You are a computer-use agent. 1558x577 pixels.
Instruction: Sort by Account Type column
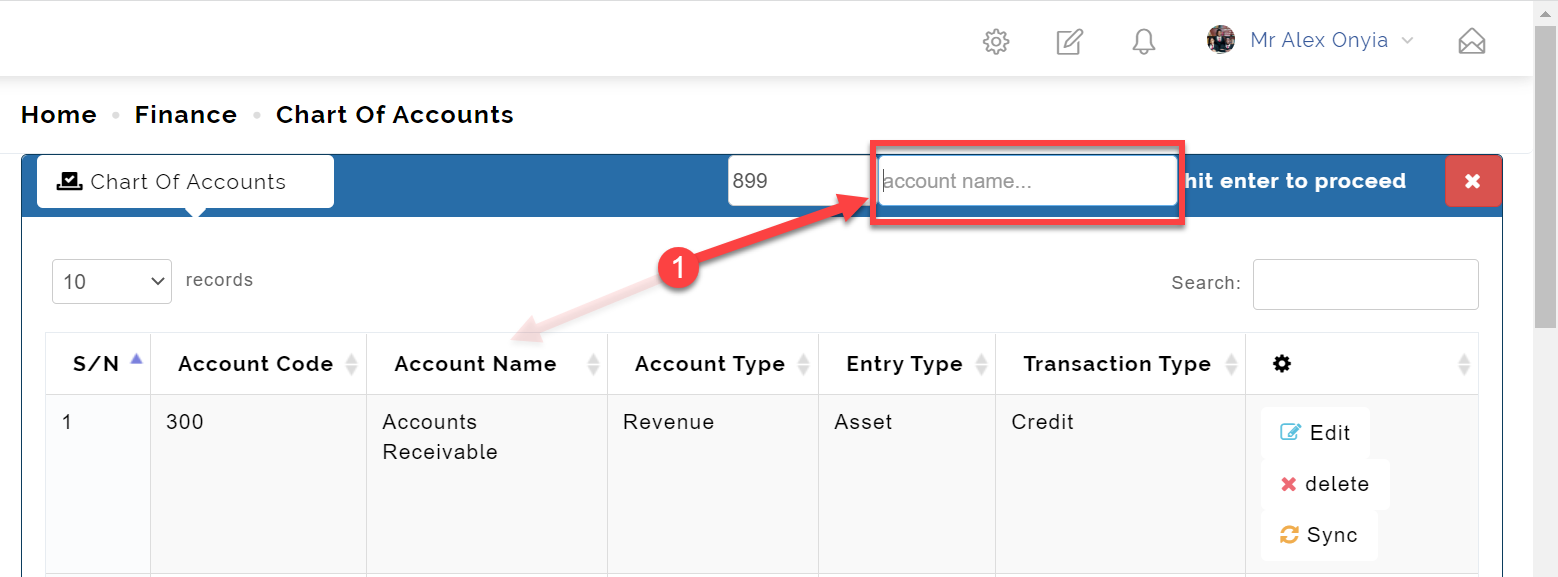[x=713, y=364]
